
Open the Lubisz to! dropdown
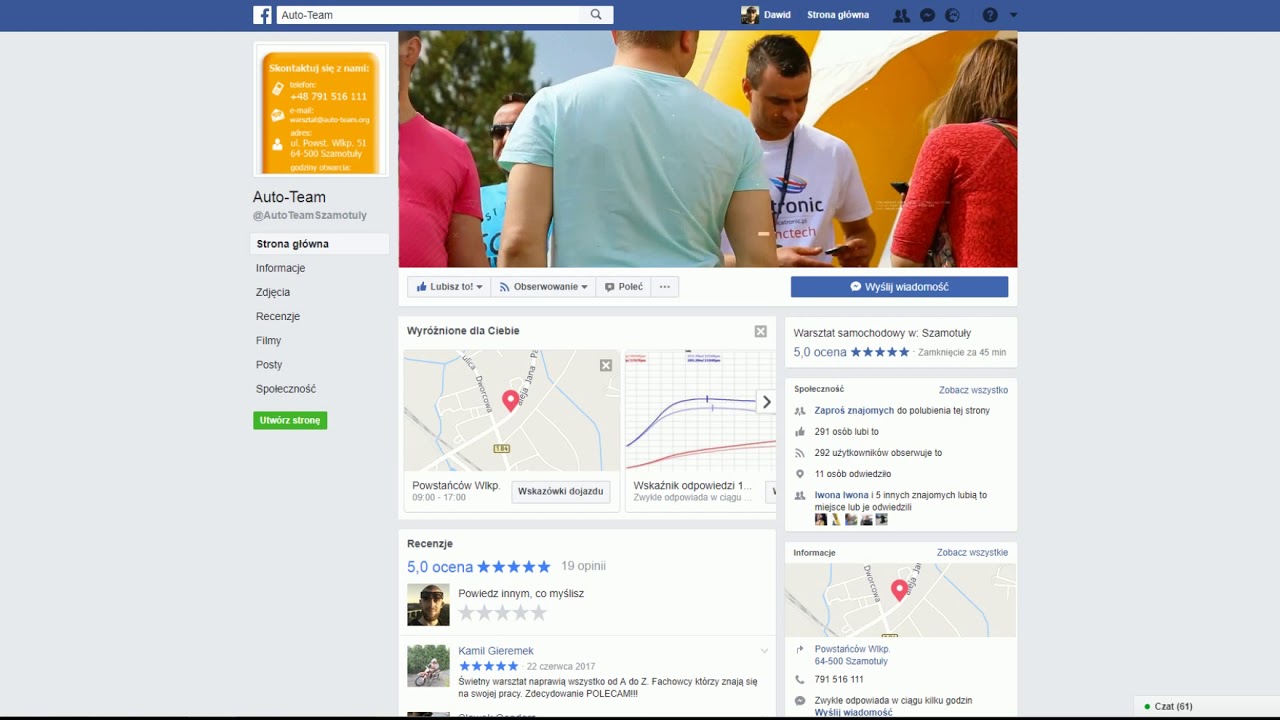pyautogui.click(x=449, y=287)
